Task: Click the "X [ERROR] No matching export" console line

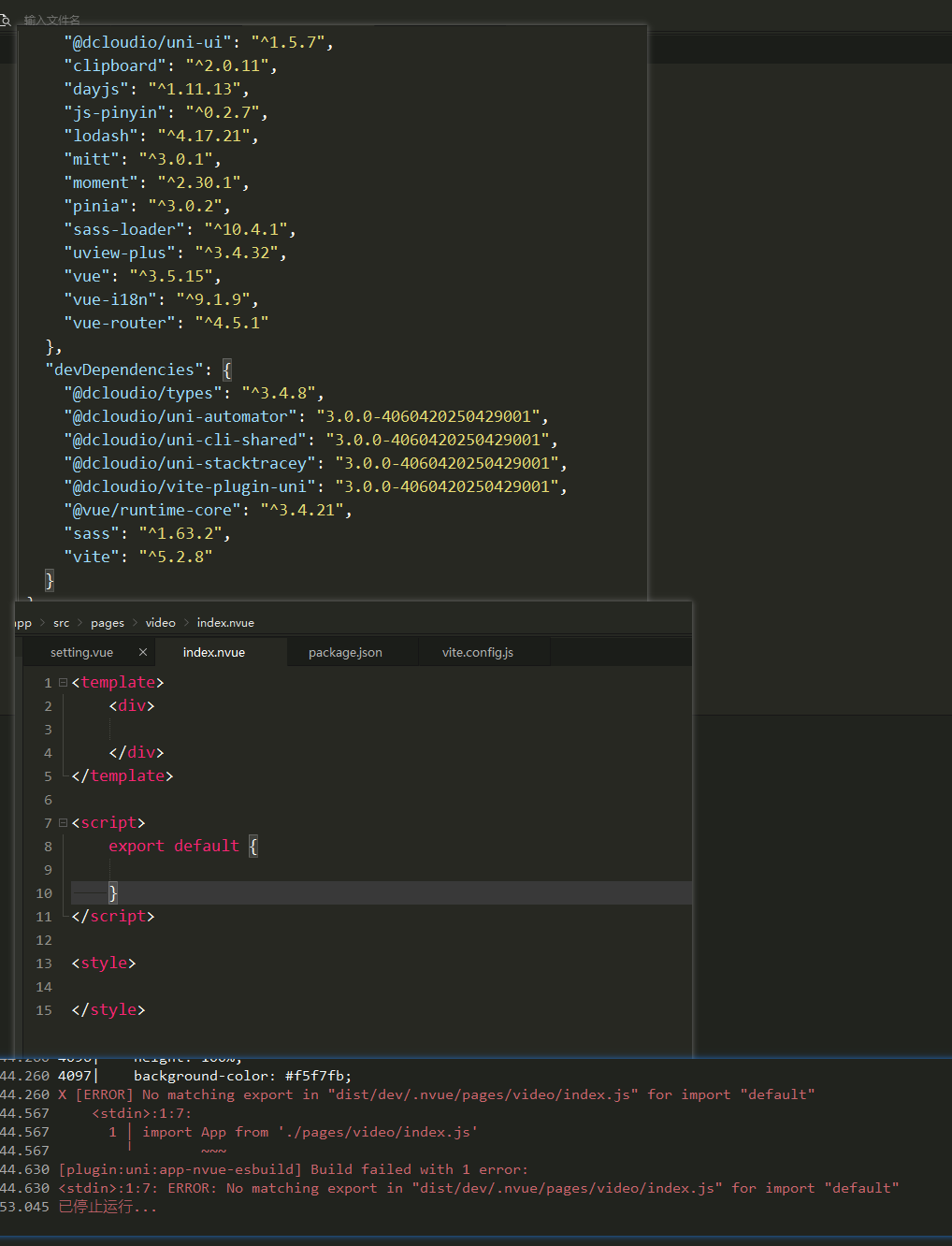Action: point(437,1094)
